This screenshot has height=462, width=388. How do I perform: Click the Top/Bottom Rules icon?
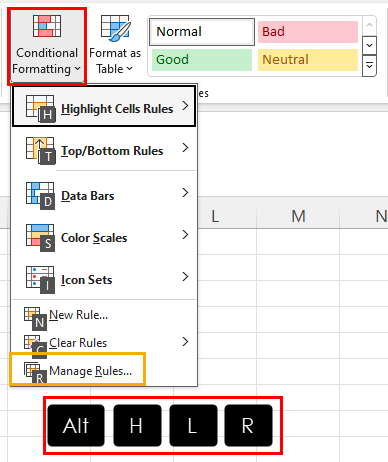41,151
